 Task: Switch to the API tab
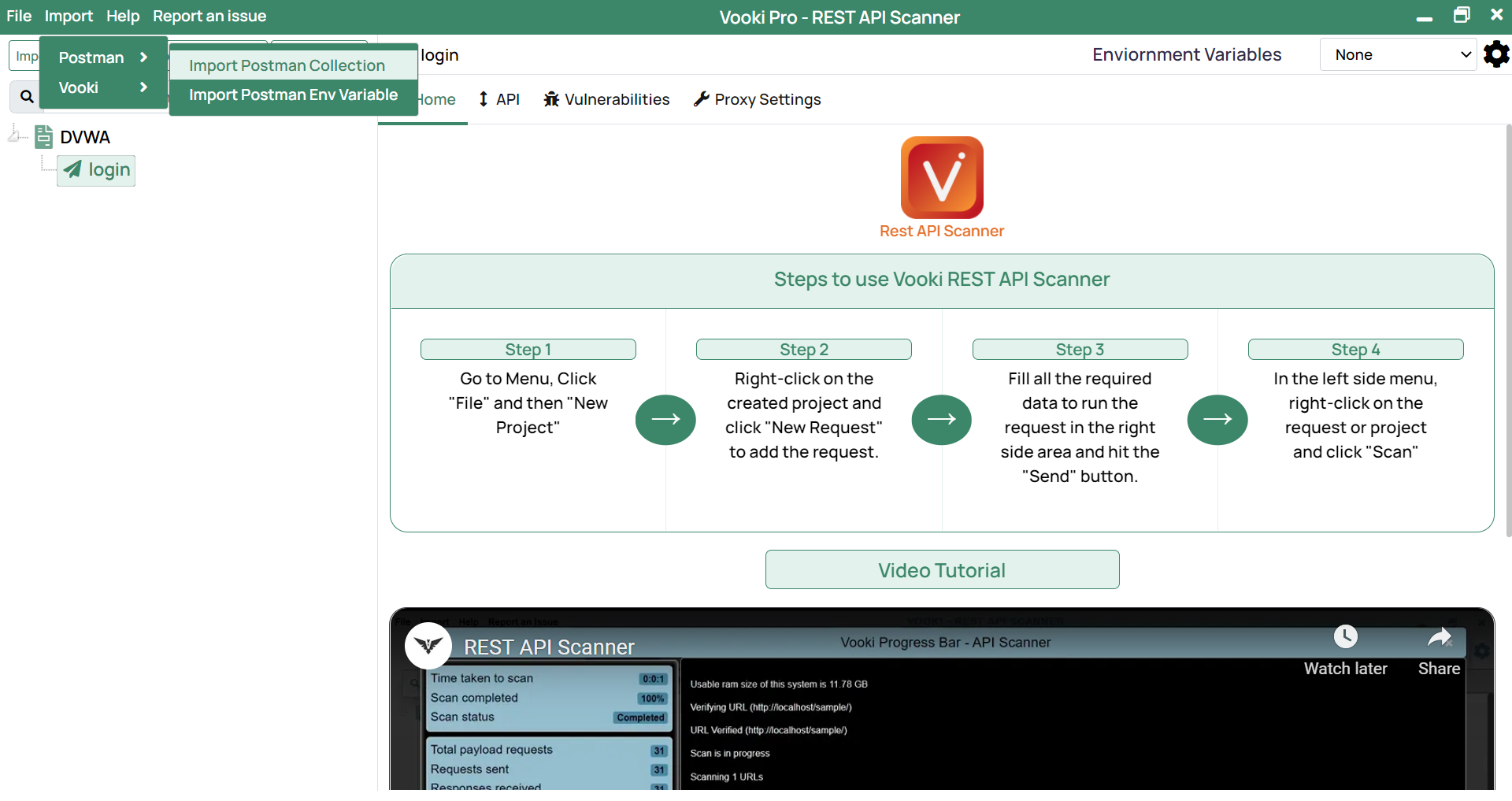tap(499, 99)
